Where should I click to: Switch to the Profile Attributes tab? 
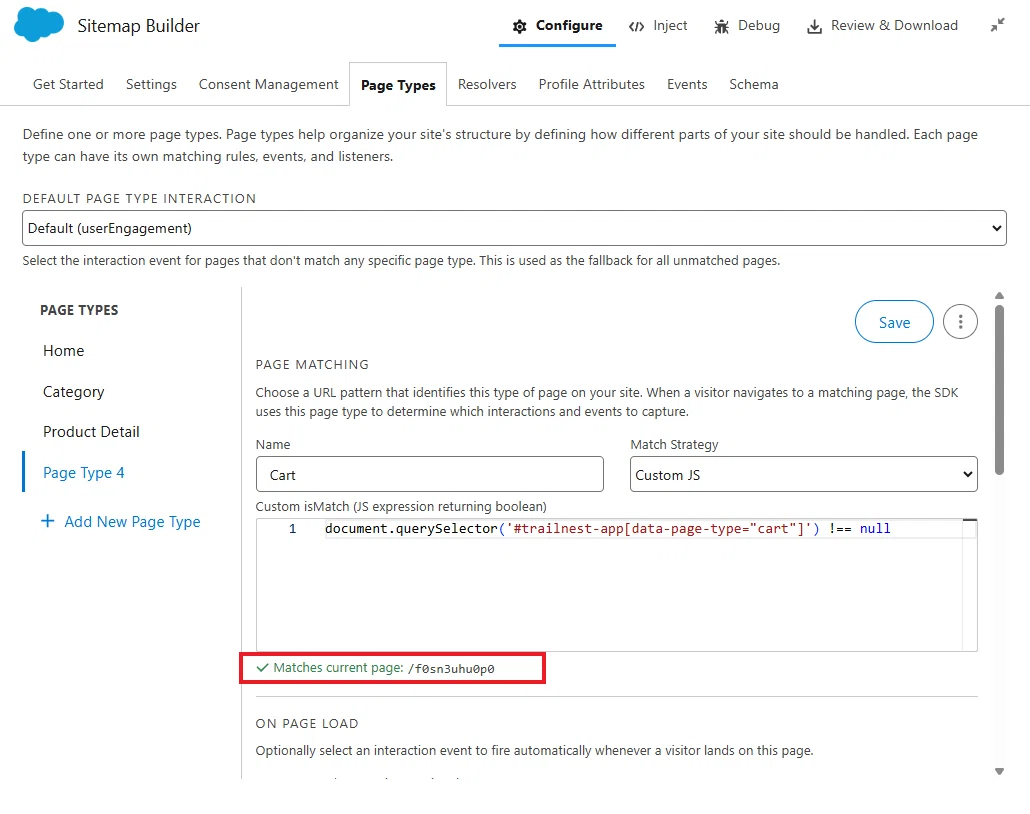click(x=591, y=84)
